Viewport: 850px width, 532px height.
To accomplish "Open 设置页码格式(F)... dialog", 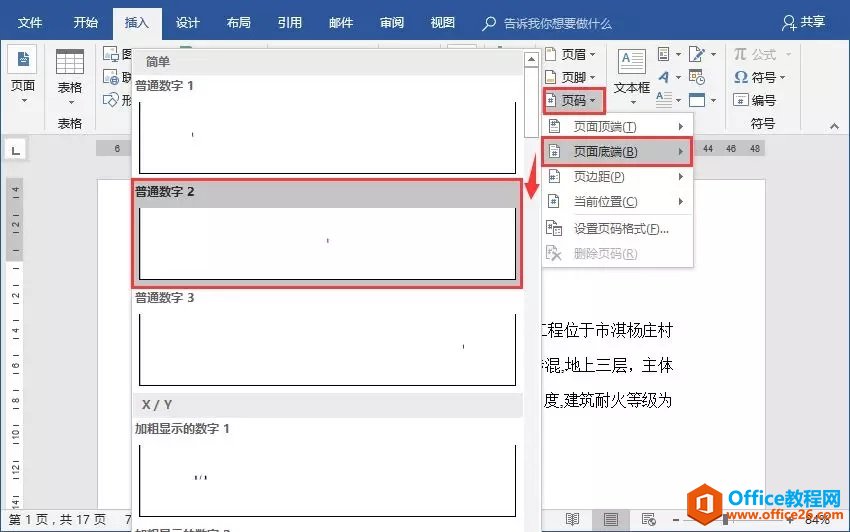I will pos(617,228).
